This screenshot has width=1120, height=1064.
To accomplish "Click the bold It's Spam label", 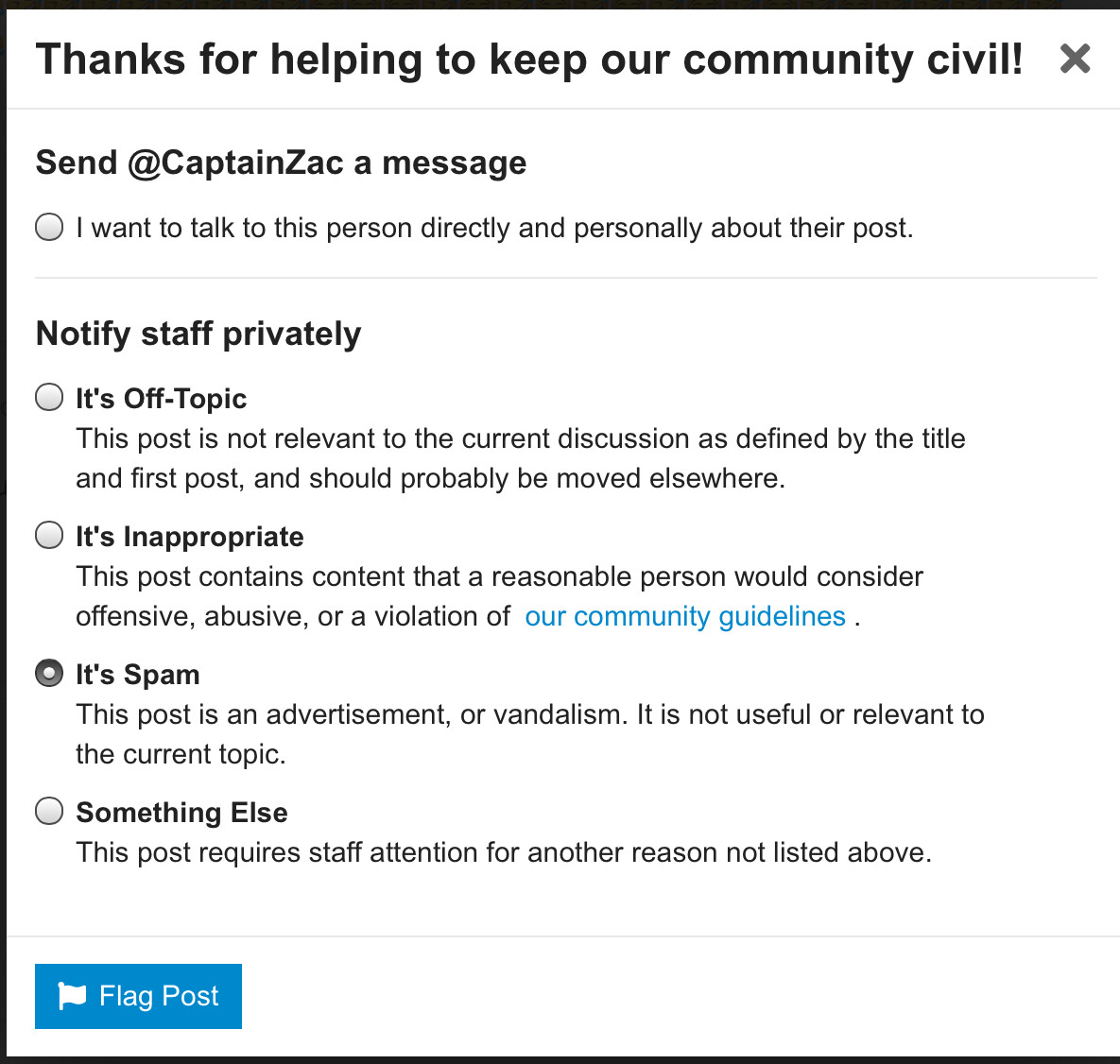I will (x=138, y=674).
